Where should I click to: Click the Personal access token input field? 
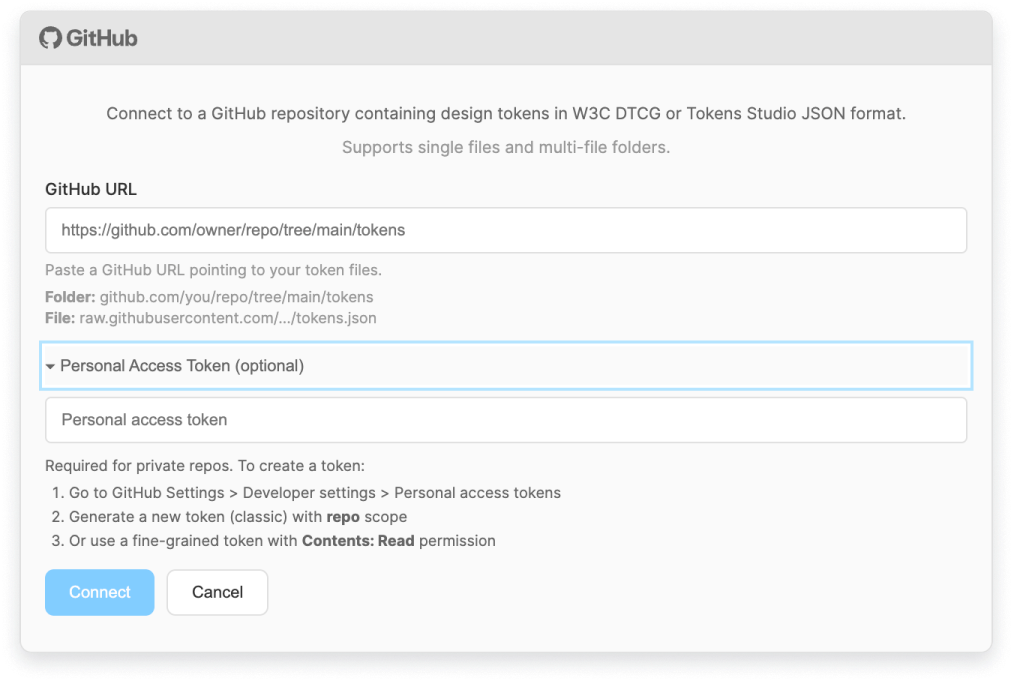(x=400, y=419)
